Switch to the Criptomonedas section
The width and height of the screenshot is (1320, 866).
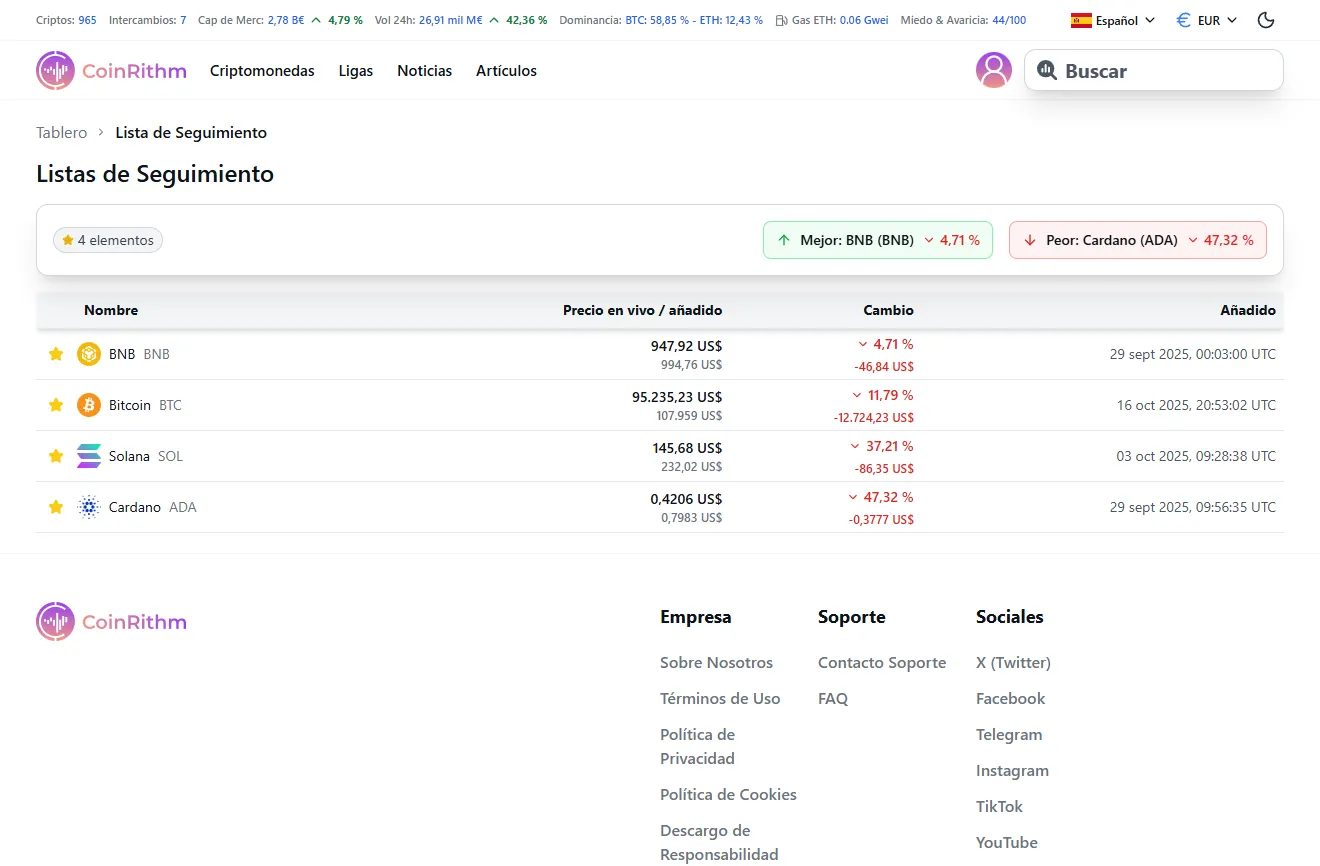pyautogui.click(x=261, y=70)
